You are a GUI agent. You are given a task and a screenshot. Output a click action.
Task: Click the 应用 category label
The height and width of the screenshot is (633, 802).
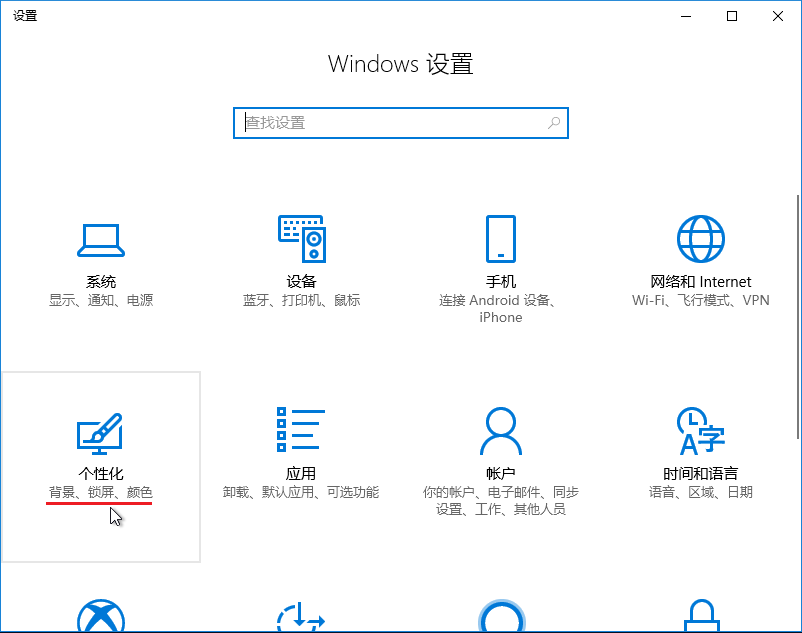301,473
